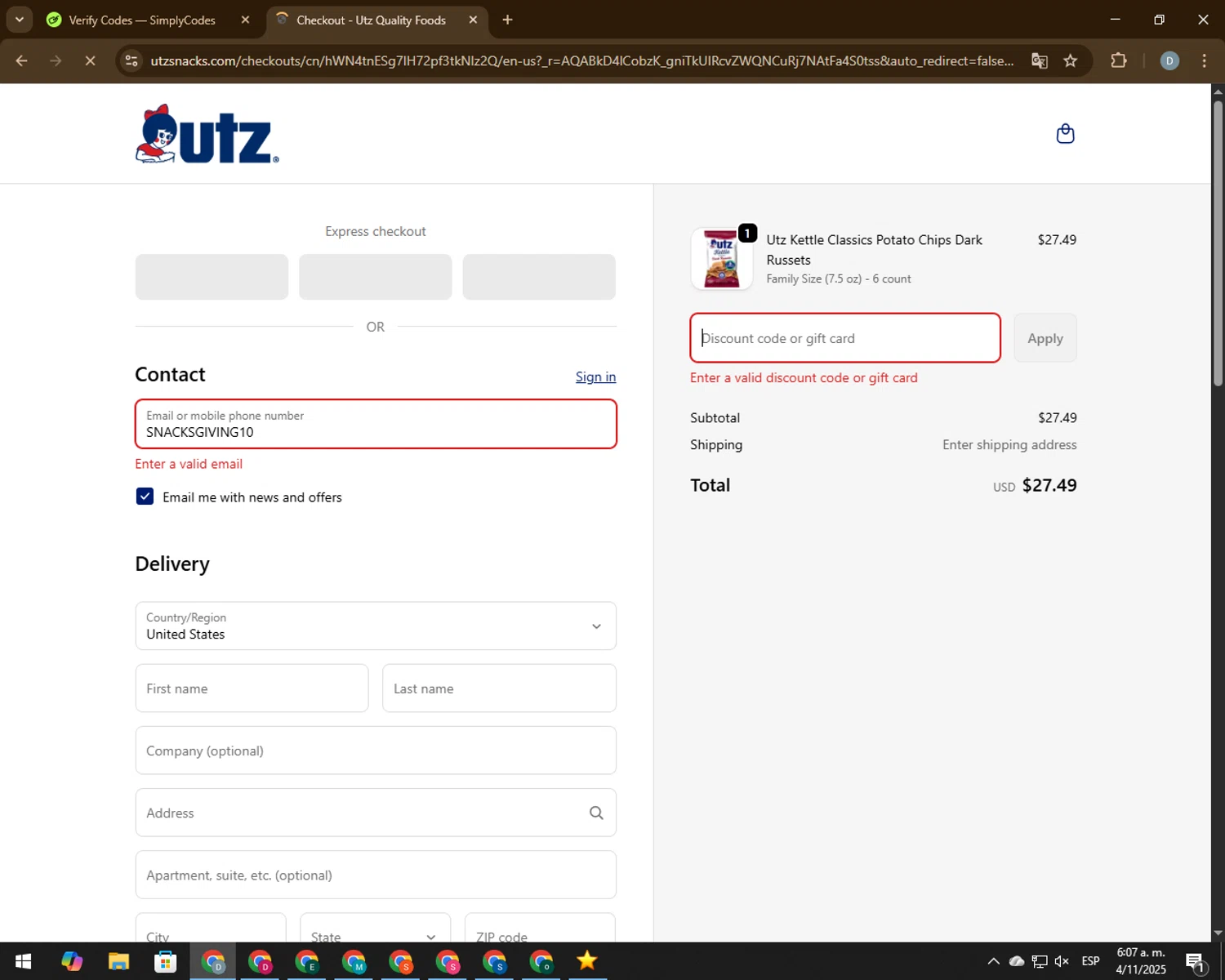
Task: Click the Sign in link
Action: (595, 376)
